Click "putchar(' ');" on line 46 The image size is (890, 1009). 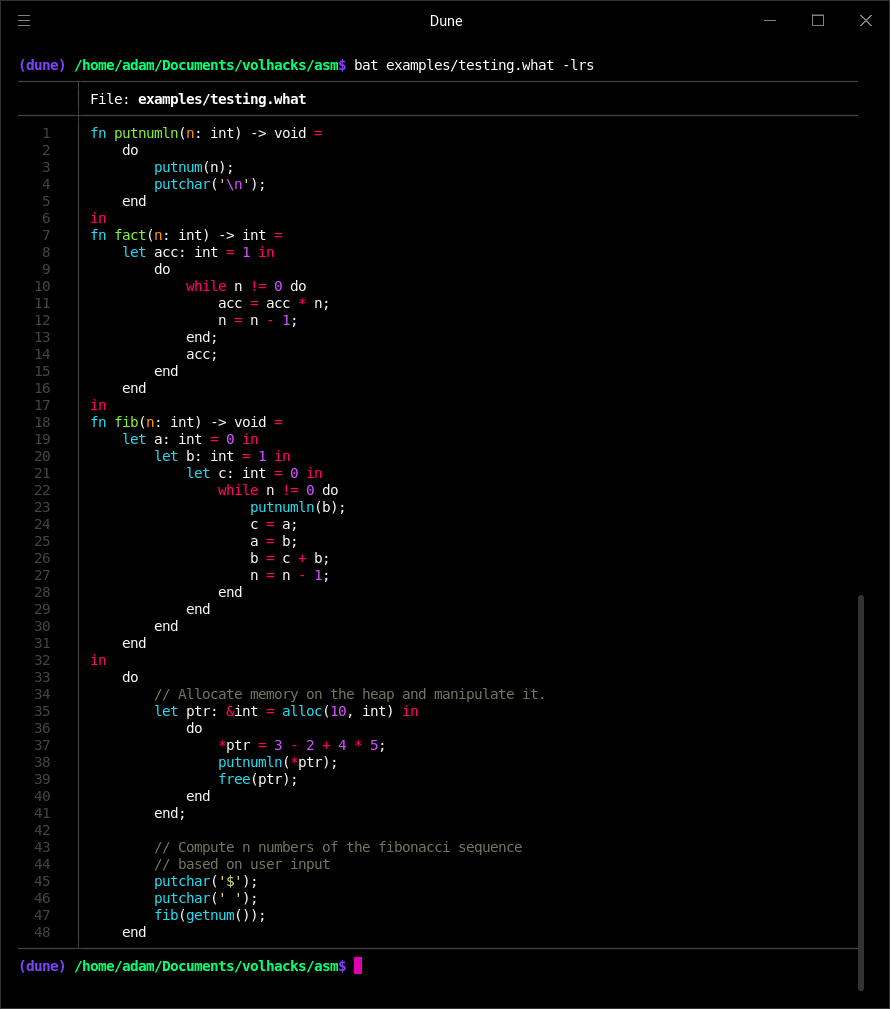(x=206, y=898)
